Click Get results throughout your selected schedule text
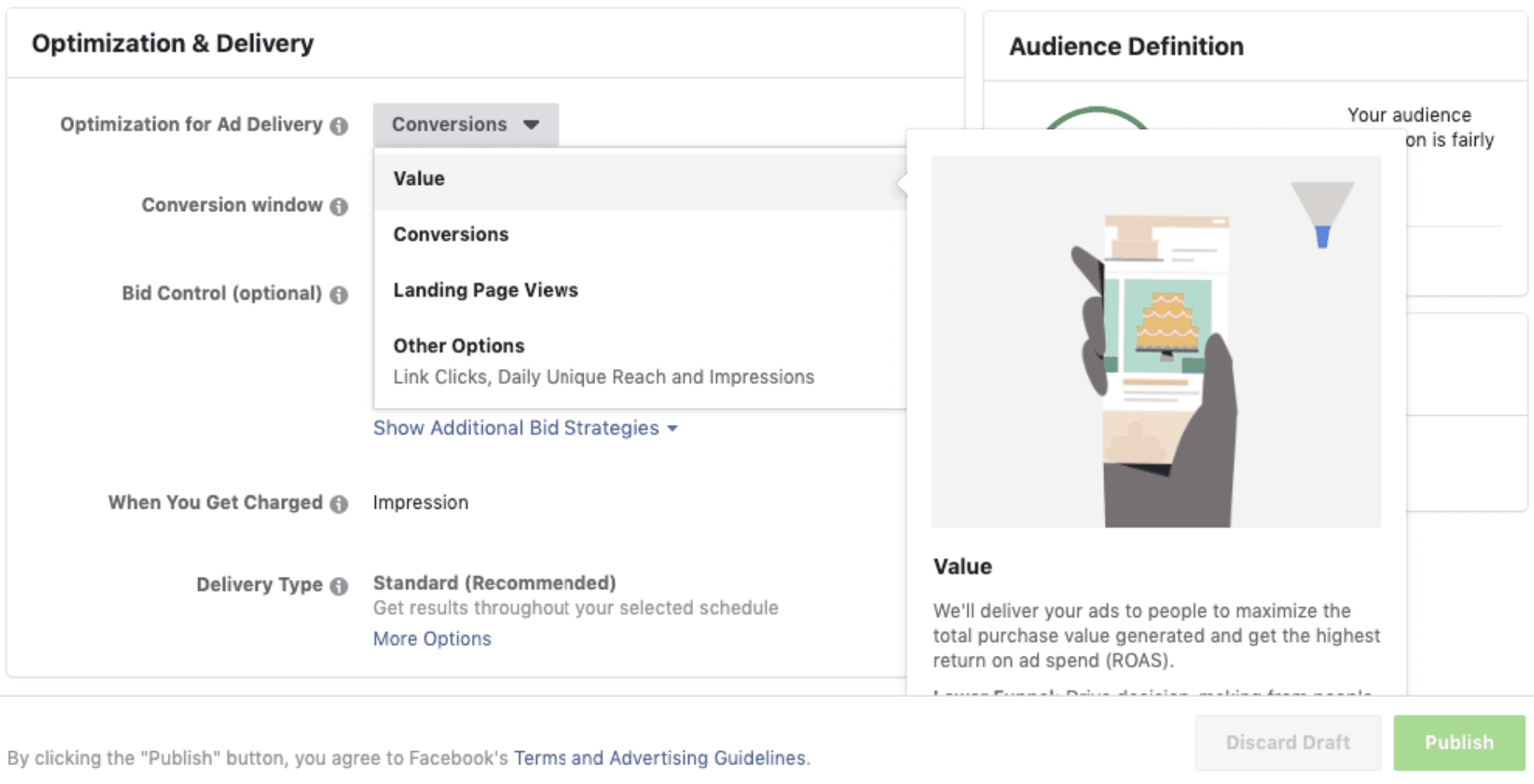This screenshot has width=1534, height=784. 575,608
